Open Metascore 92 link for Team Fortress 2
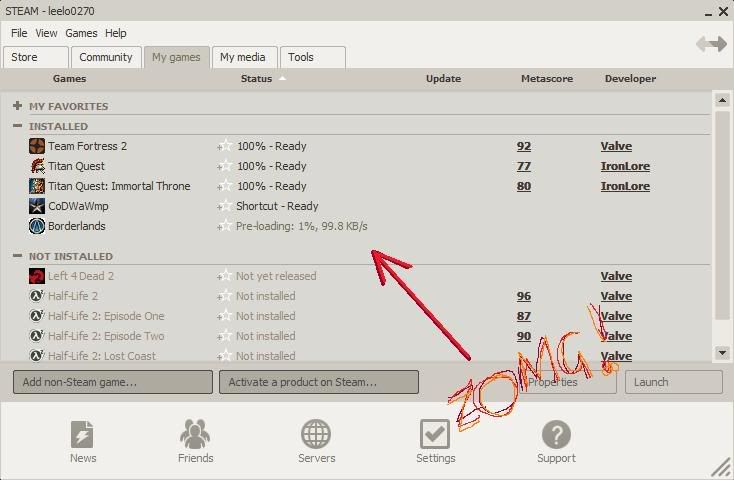 click(524, 146)
